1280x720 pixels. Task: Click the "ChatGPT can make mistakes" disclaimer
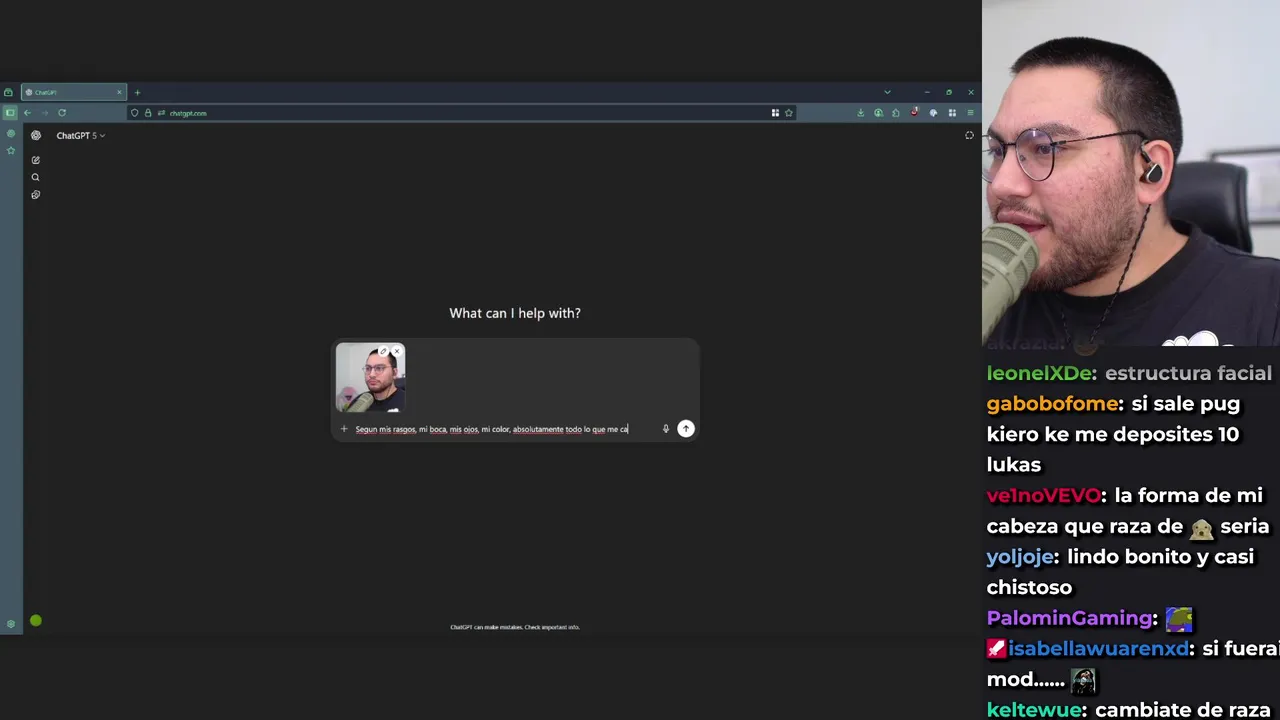515,627
